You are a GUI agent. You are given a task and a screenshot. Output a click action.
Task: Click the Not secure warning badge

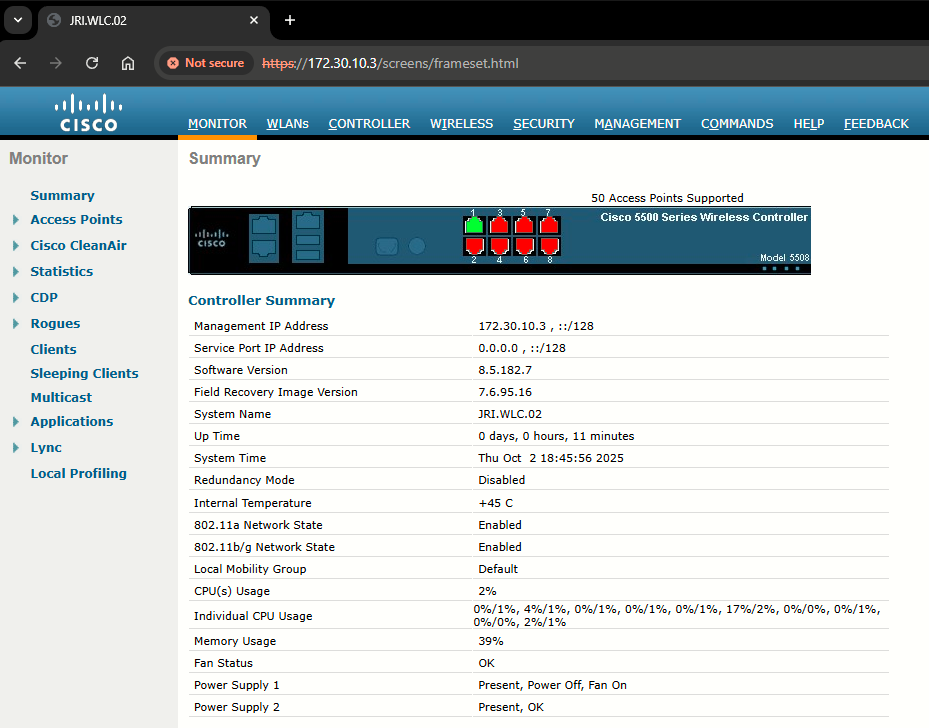[x=206, y=63]
